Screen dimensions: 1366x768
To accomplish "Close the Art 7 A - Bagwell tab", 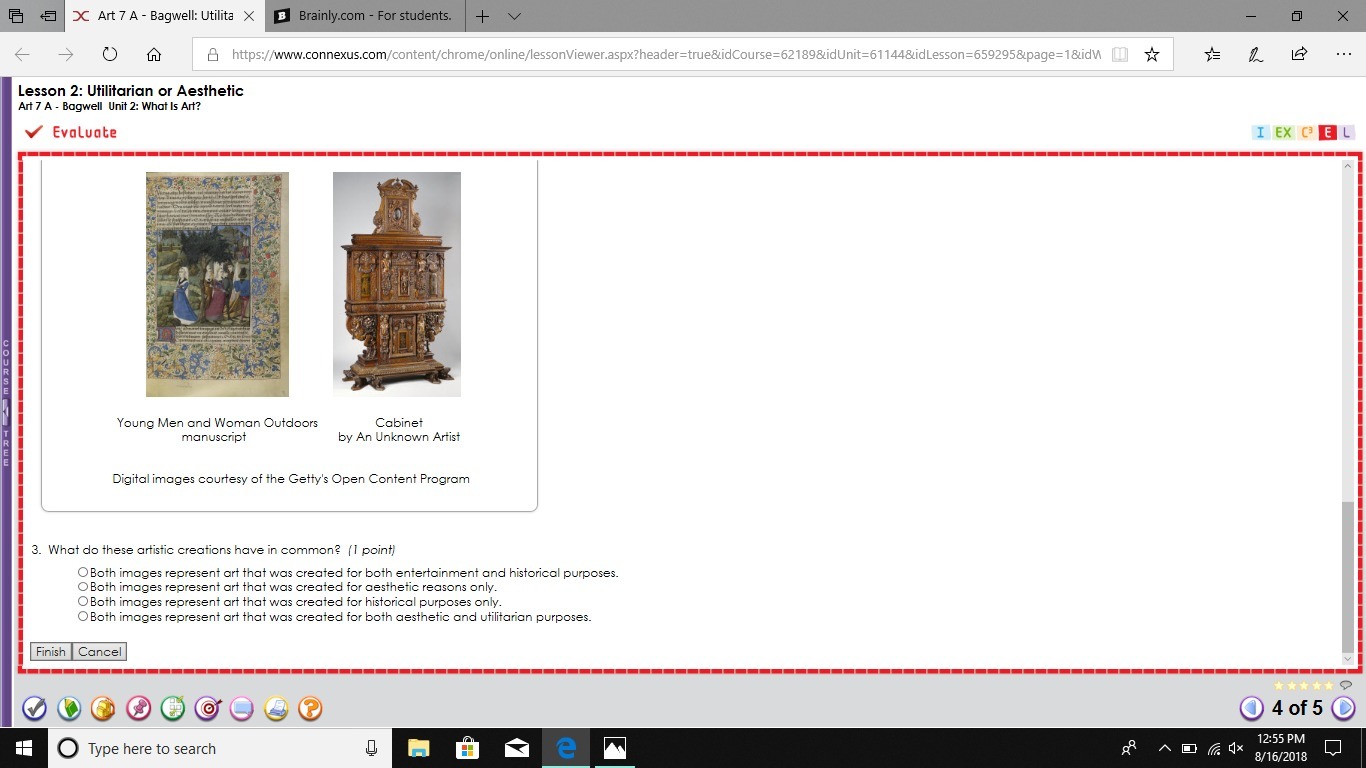I will [x=249, y=16].
